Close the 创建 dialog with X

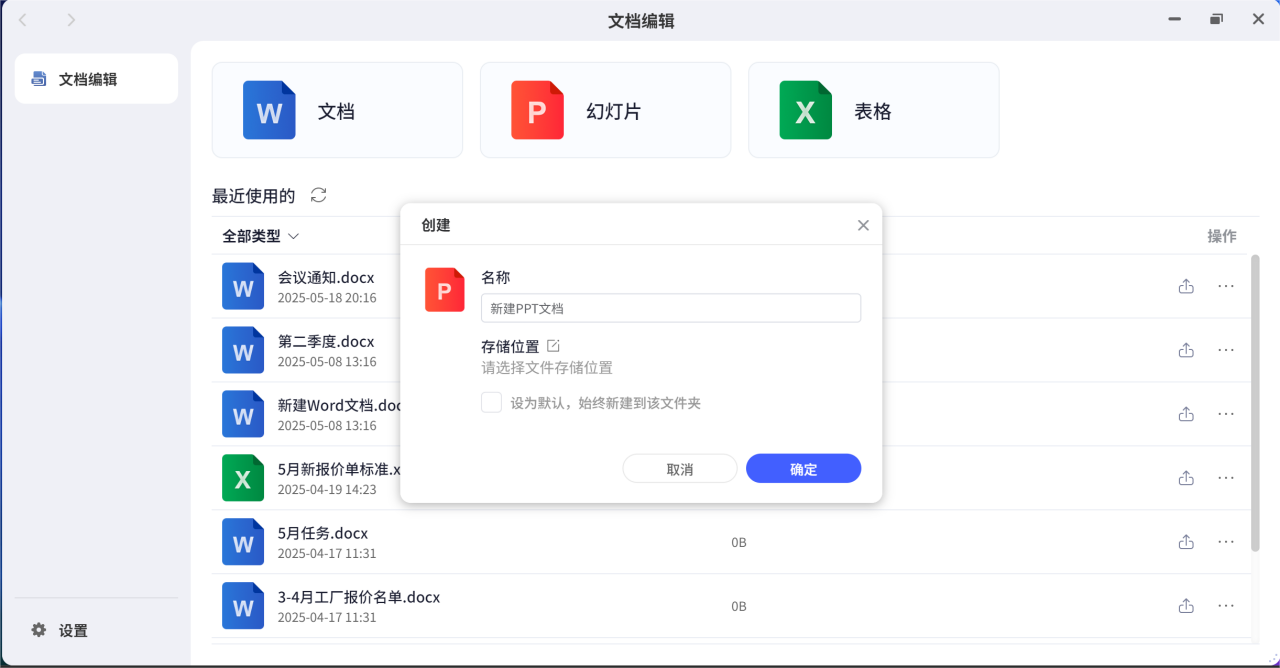863,226
